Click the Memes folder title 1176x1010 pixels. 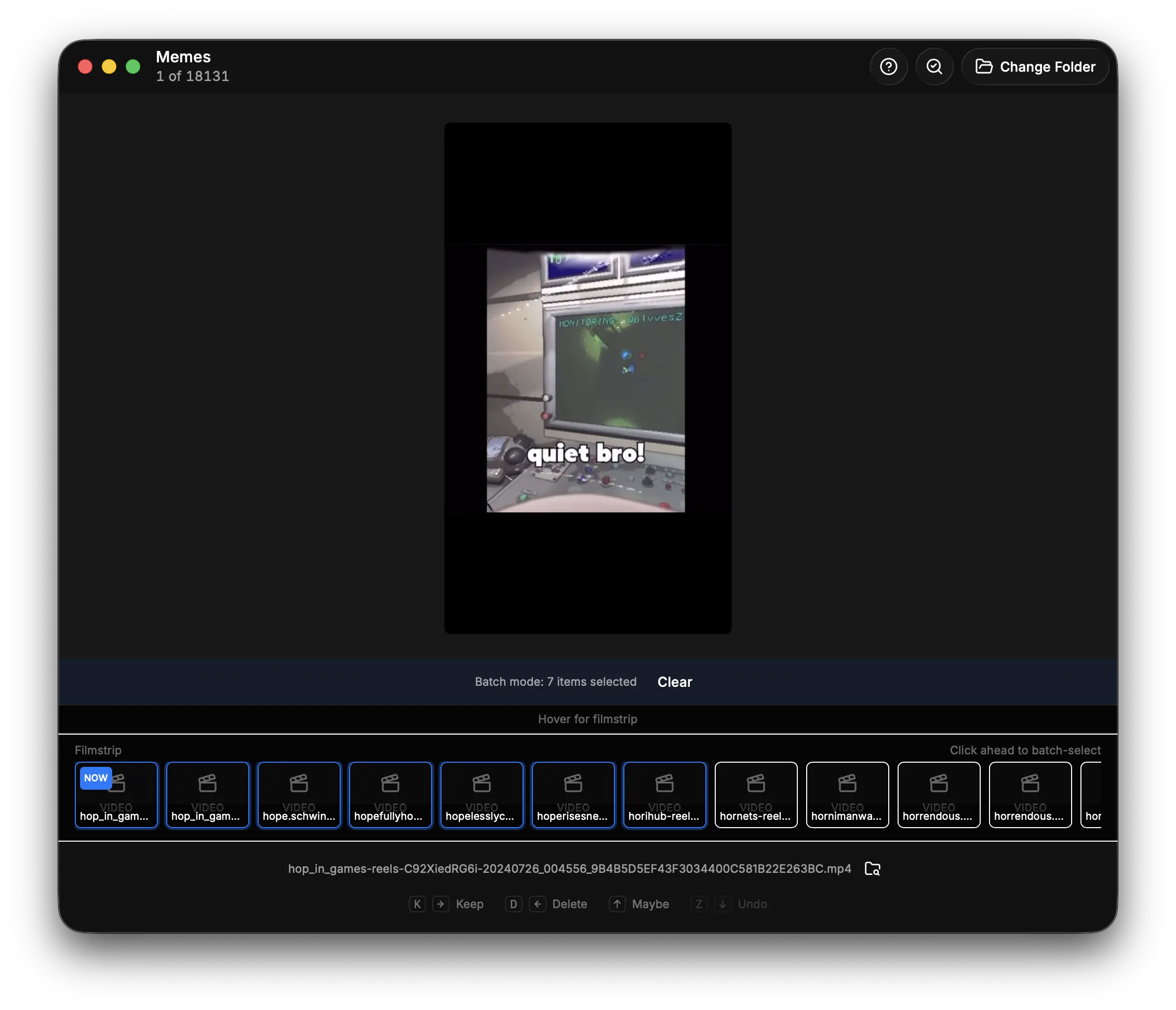(x=183, y=57)
